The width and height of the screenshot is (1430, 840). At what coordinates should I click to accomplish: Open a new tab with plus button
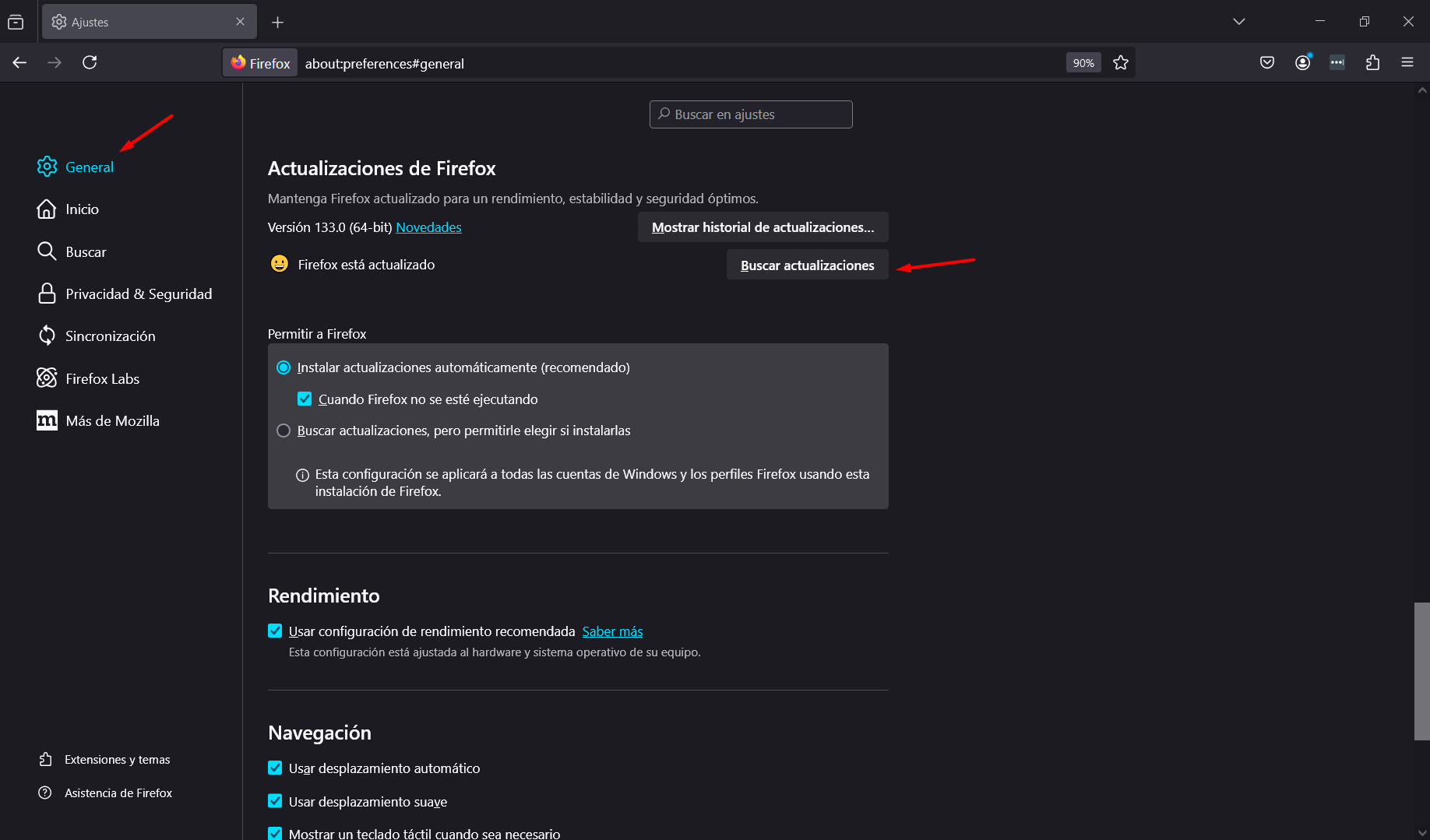(277, 22)
